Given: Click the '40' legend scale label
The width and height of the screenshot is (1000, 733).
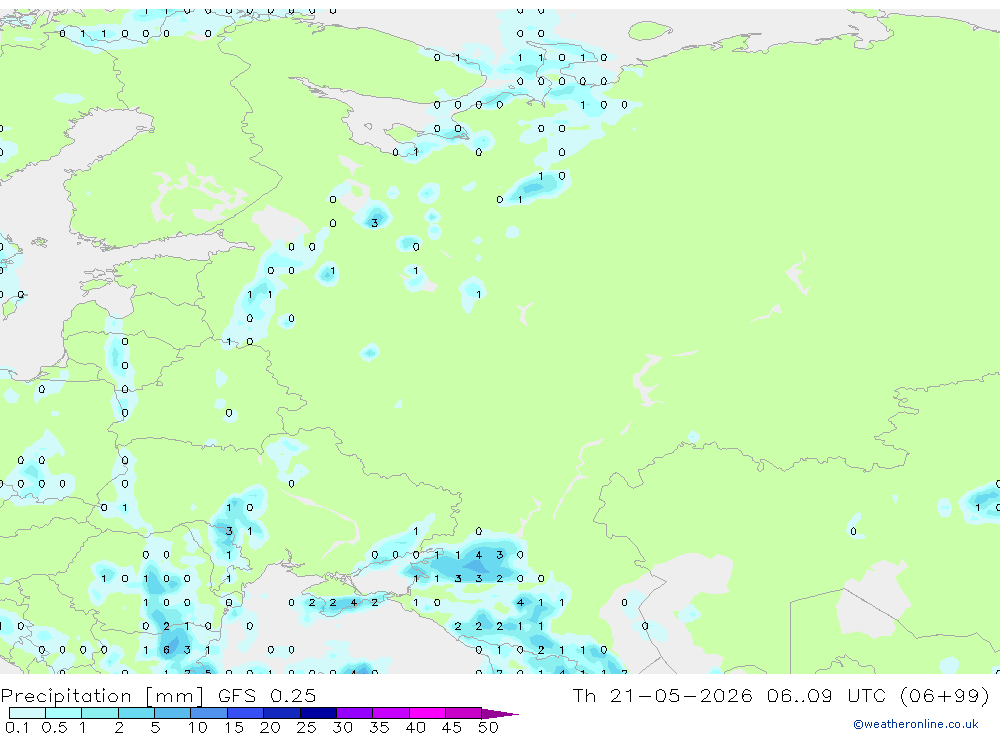Looking at the screenshot, I should [x=415, y=727].
